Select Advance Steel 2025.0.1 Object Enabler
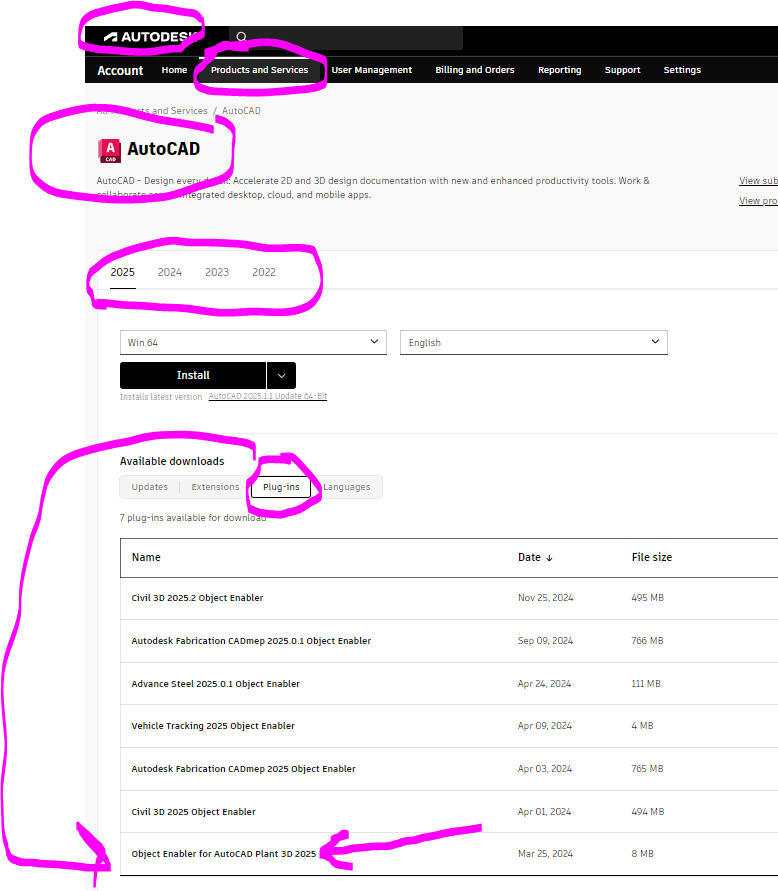 click(215, 684)
